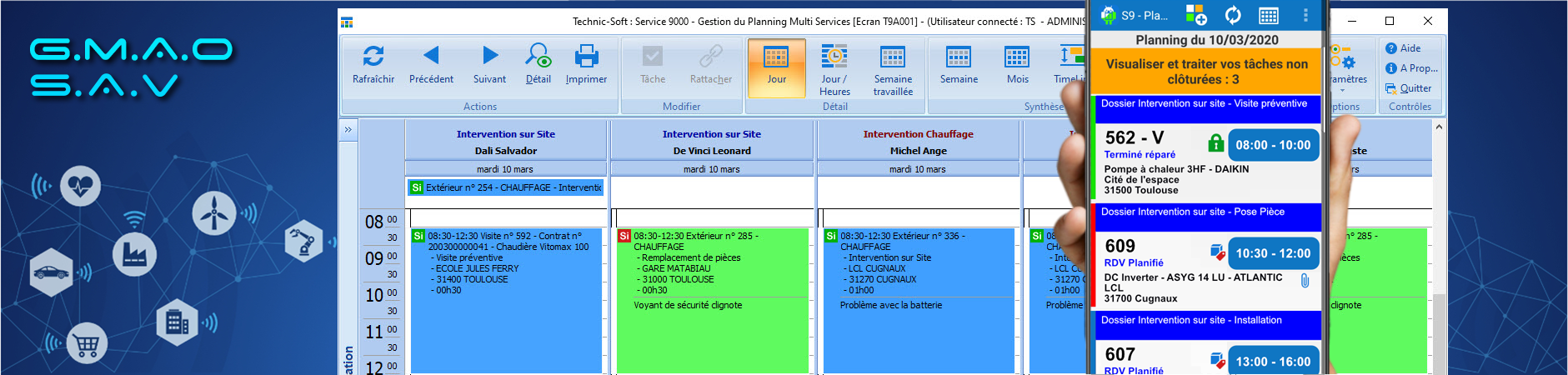This screenshot has width=1568, height=375.
Task: Select the Jour day view
Action: 776,67
